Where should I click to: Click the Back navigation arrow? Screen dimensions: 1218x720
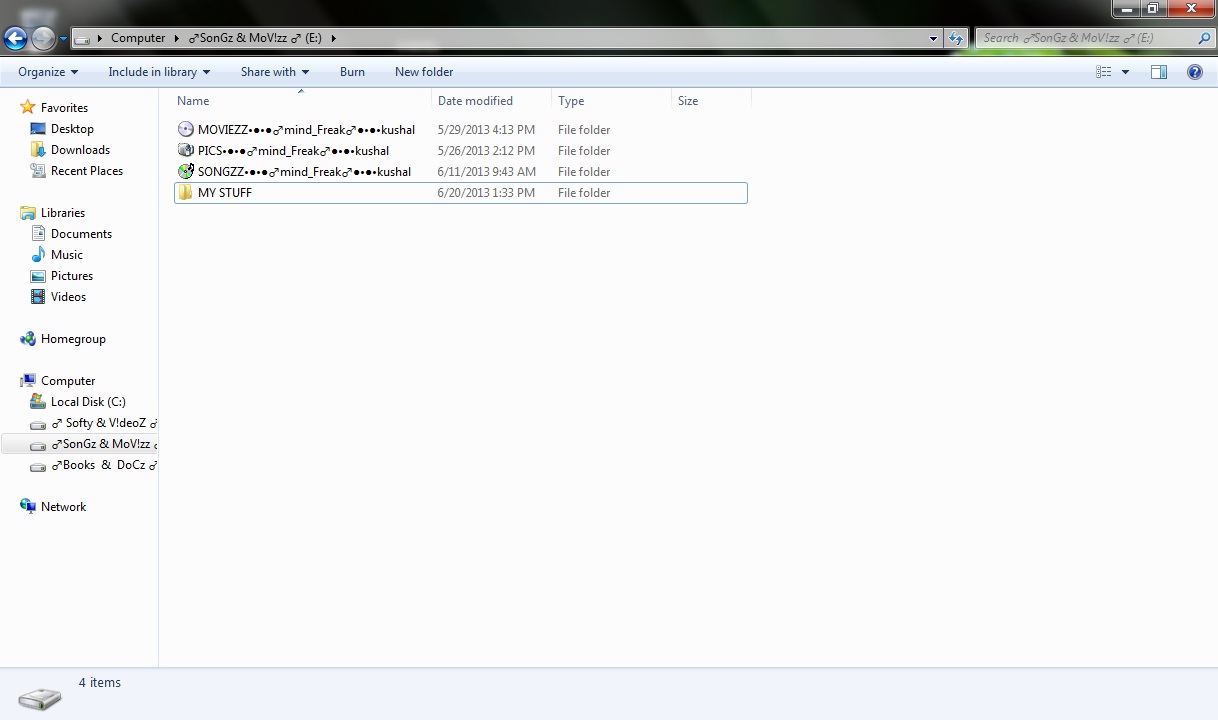pos(15,39)
